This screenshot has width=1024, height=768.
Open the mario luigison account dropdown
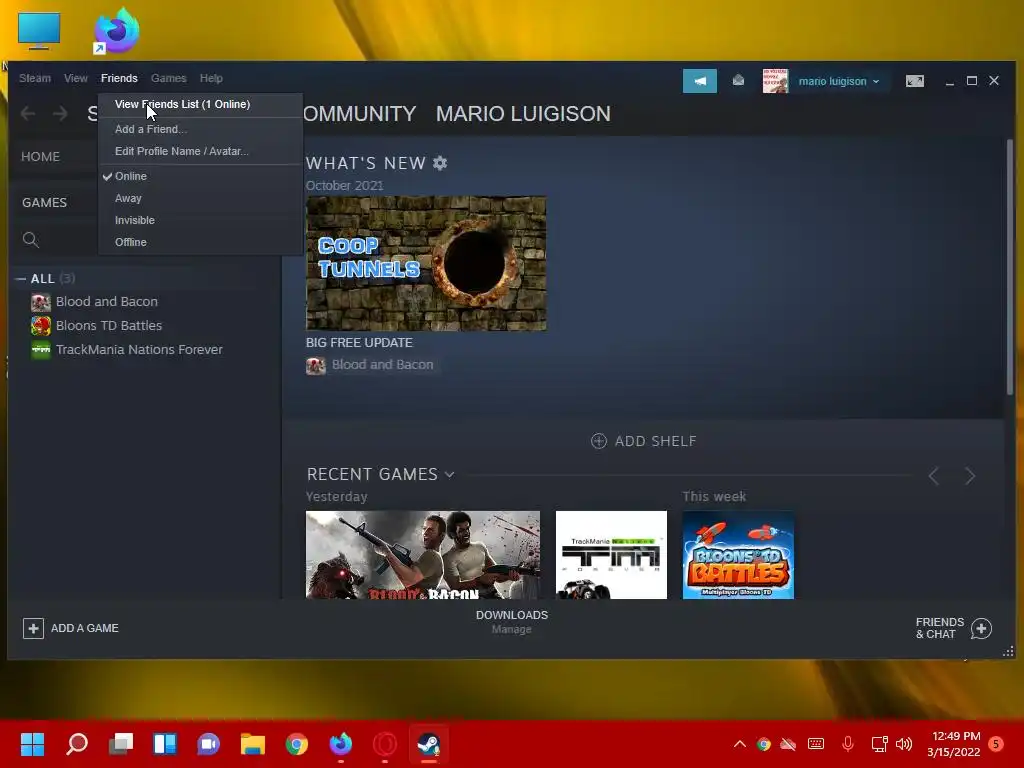[839, 82]
